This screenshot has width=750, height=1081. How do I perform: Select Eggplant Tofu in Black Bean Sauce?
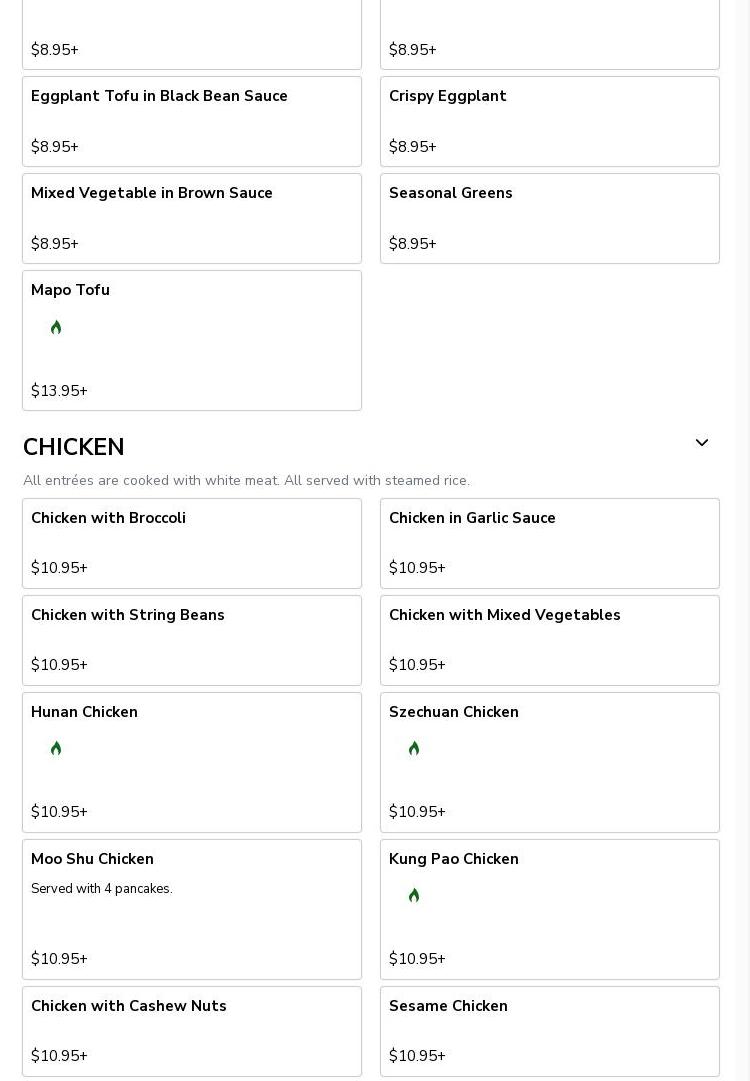point(192,121)
